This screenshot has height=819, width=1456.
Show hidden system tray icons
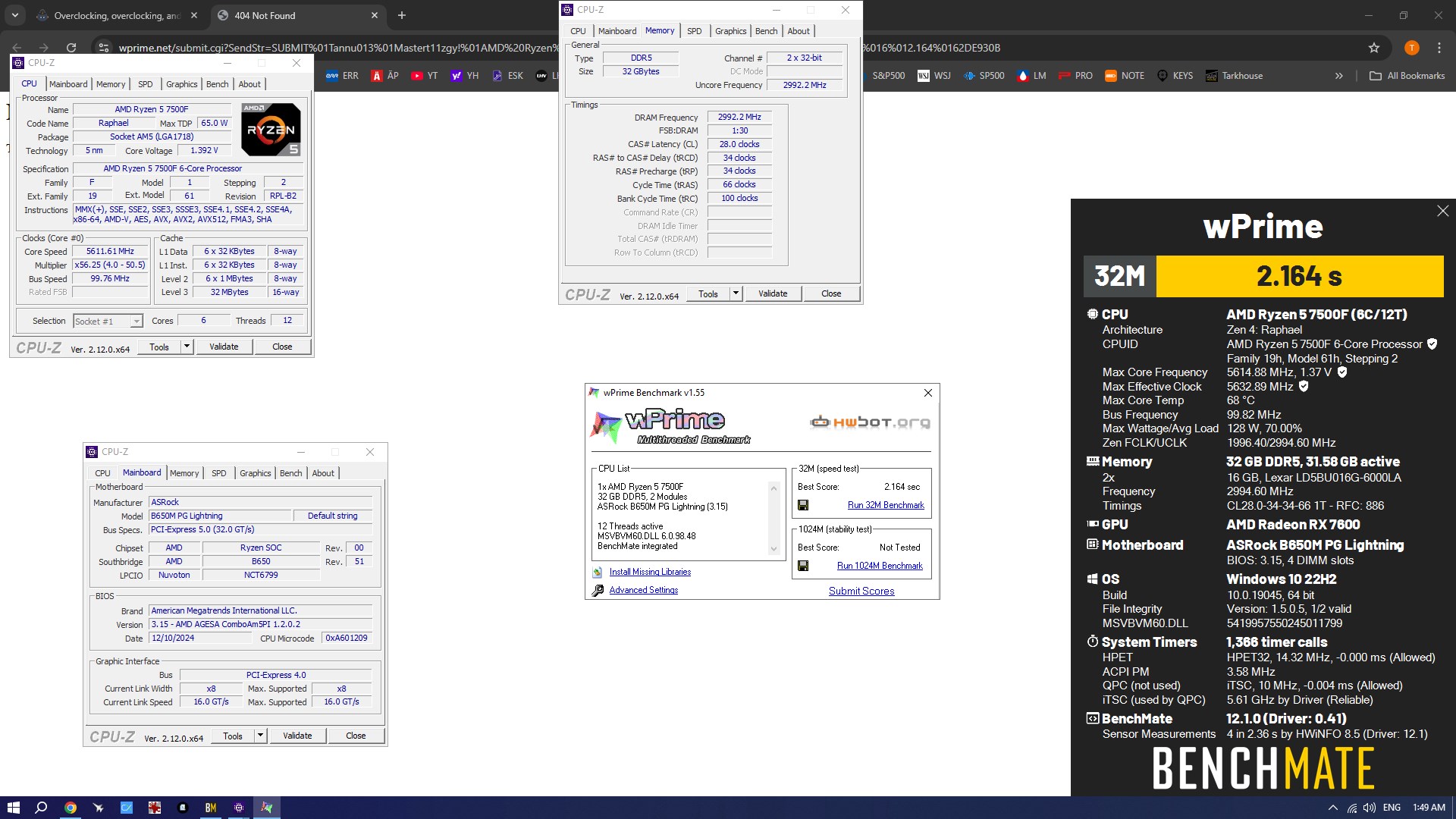[1332, 808]
